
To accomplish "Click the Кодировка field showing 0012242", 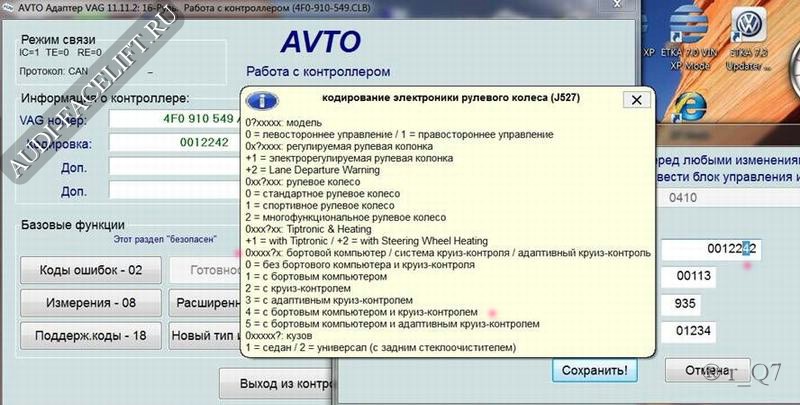I will (176, 143).
